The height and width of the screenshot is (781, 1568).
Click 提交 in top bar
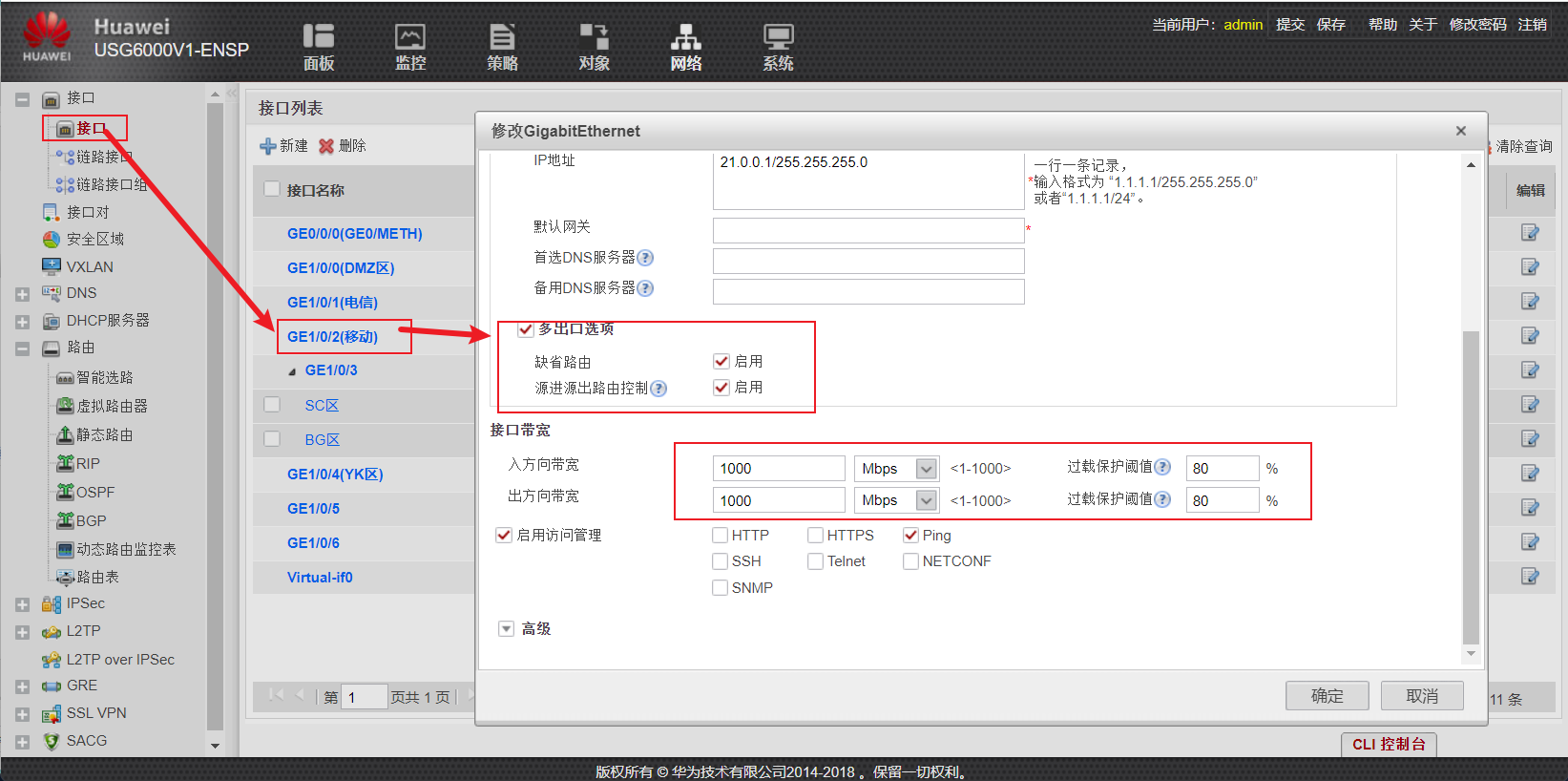point(1290,25)
